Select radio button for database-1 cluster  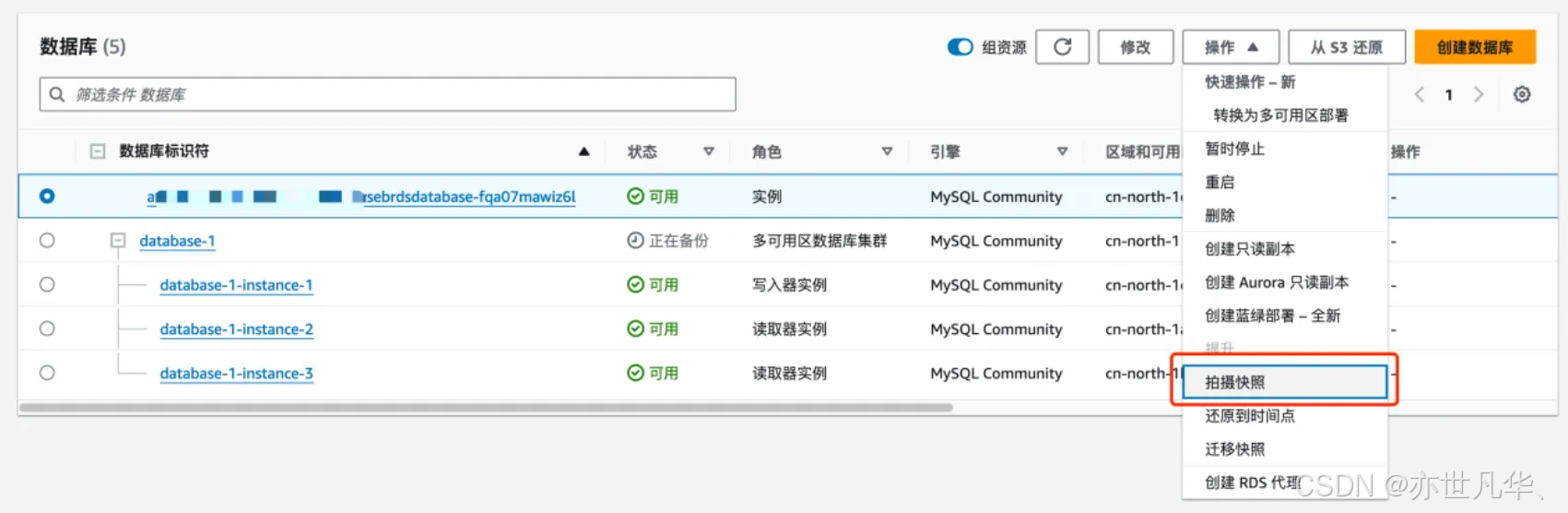[x=47, y=241]
